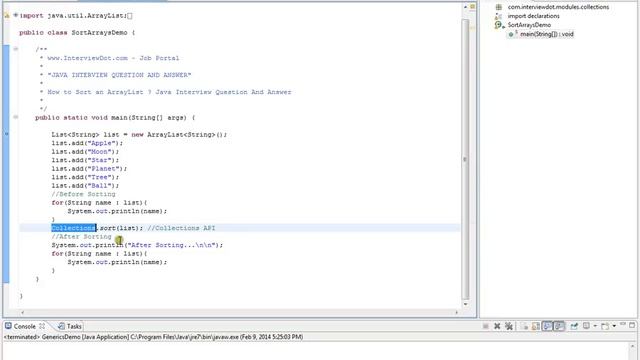Open the Open Console dropdown arrow
640x360 pixels.
(x=614, y=326)
